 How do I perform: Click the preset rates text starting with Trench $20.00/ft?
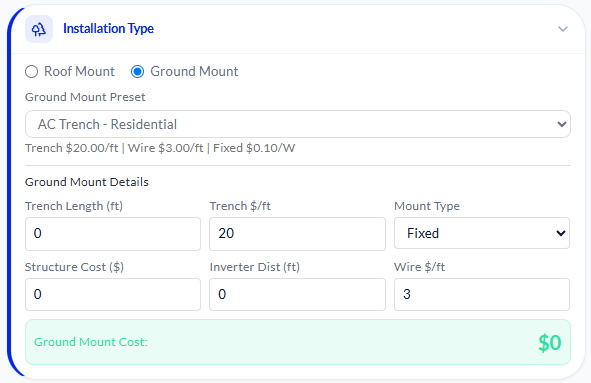[x=160, y=148]
